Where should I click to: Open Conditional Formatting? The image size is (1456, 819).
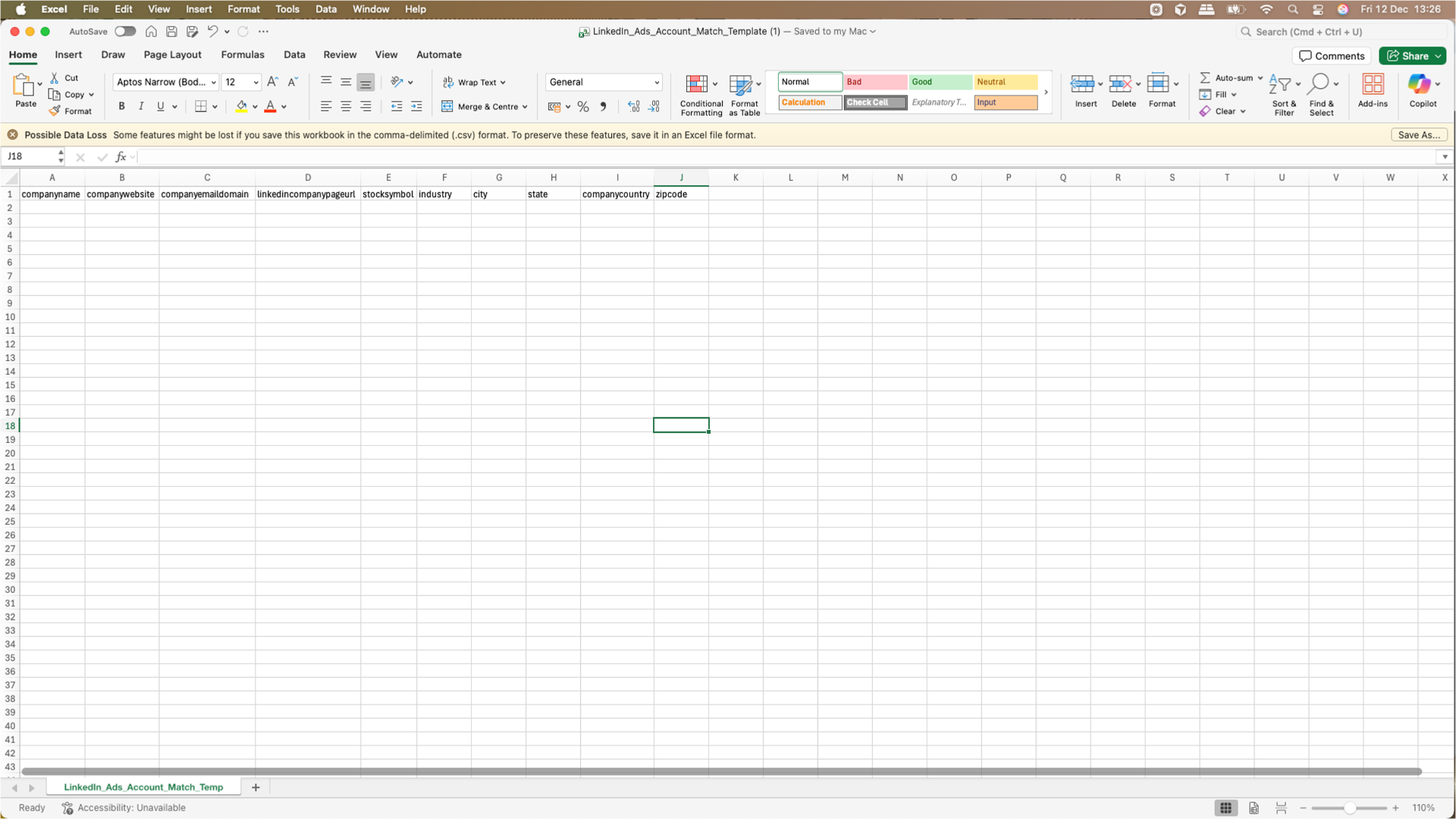pyautogui.click(x=701, y=96)
